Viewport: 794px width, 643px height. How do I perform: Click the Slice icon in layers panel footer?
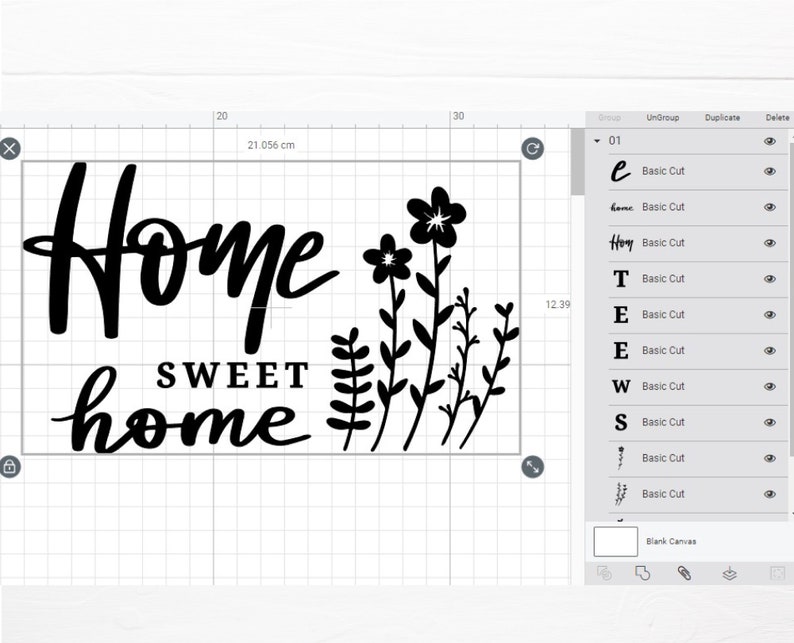pyautogui.click(x=604, y=573)
